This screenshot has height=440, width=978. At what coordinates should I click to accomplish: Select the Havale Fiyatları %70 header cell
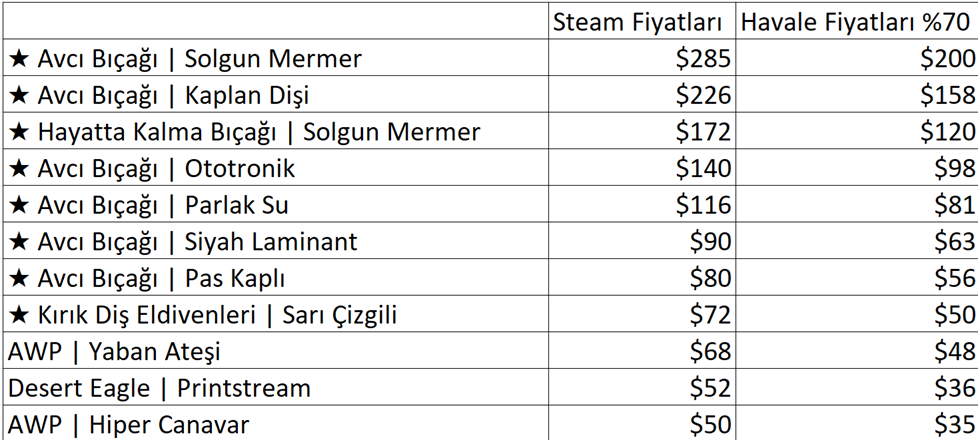click(856, 21)
